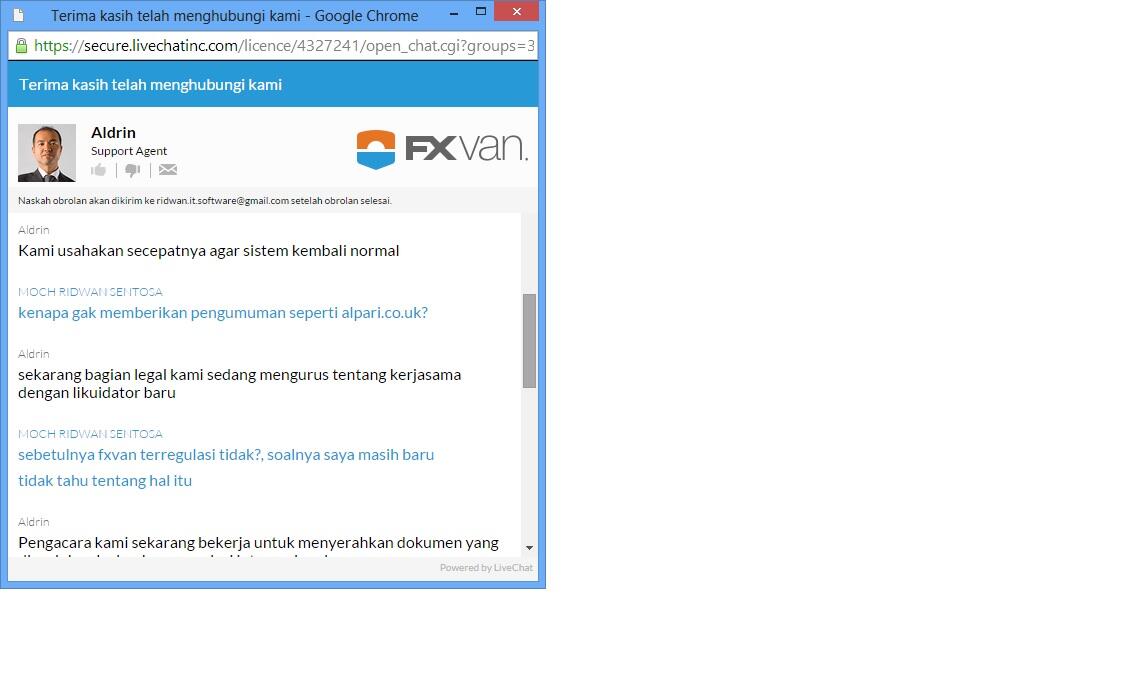The height and width of the screenshot is (685, 1145).
Task: Click message starting 'Pengacara kami sekarang bekerja'
Action: [259, 543]
